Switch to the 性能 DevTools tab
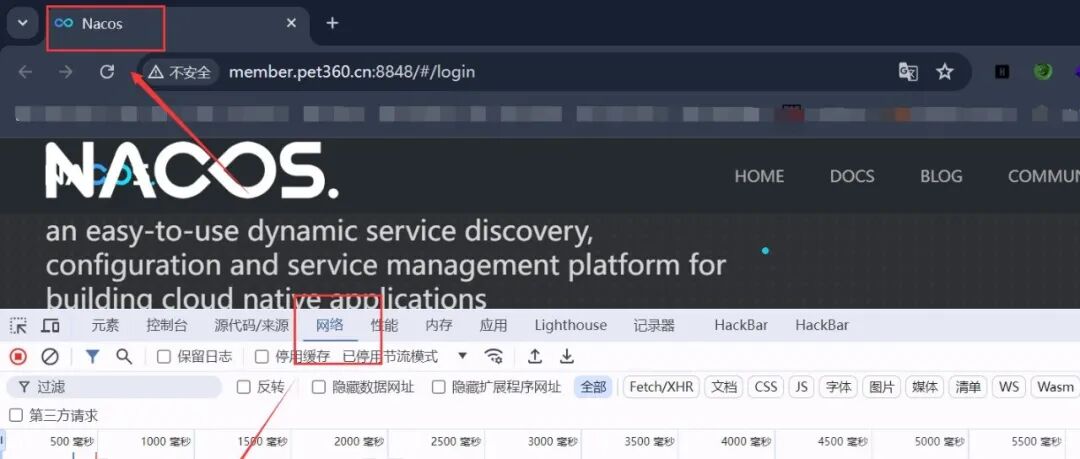 tap(384, 325)
